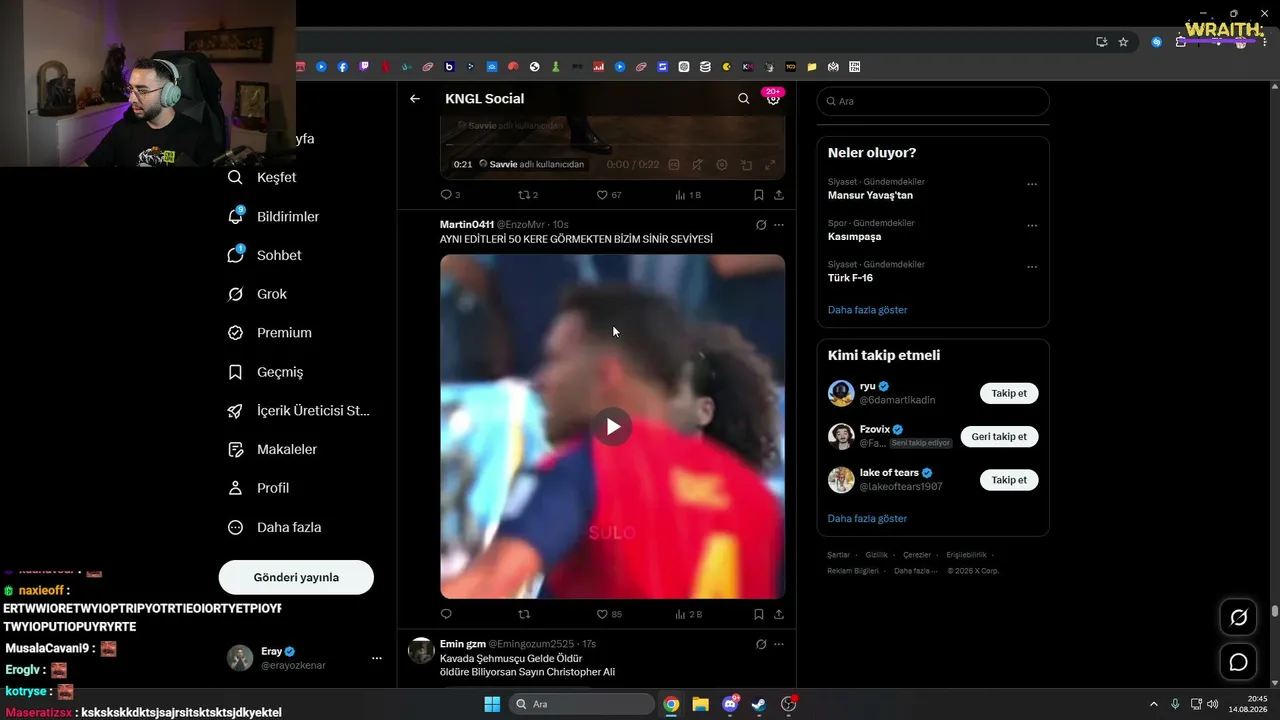Bookmark the Savvie video post
This screenshot has height=720, width=1280.
pyautogui.click(x=759, y=195)
